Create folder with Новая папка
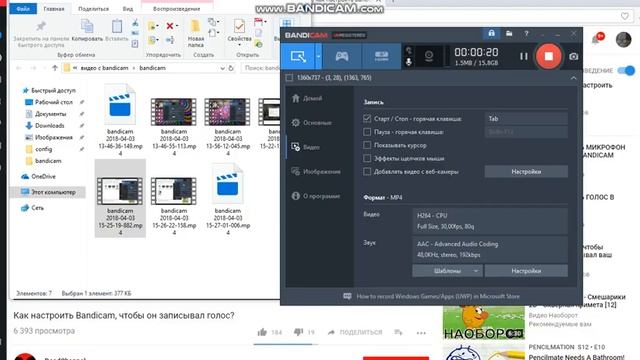This screenshot has width=640, height=360. click(196, 33)
